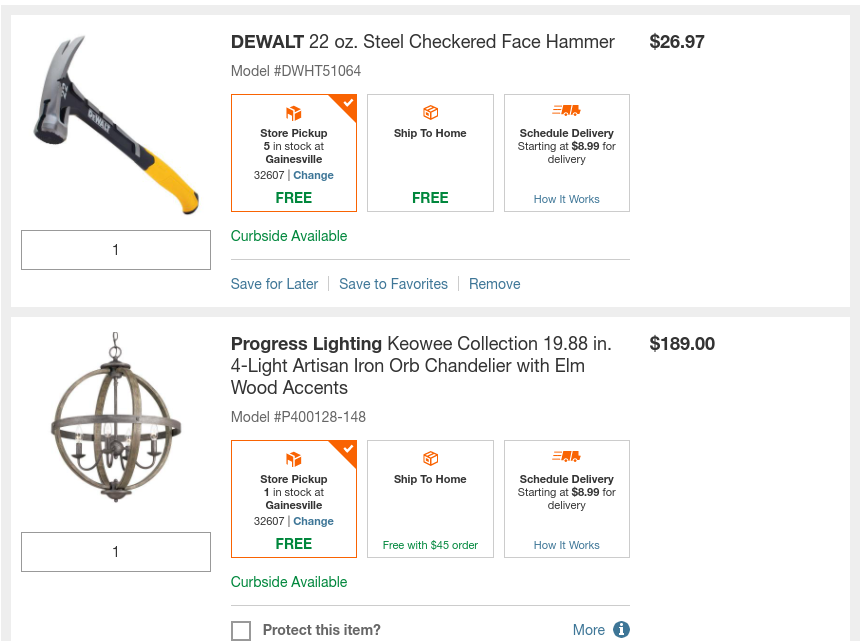Remove the DEWALT hammer from cart
Screen dimensions: 866x641
point(494,284)
